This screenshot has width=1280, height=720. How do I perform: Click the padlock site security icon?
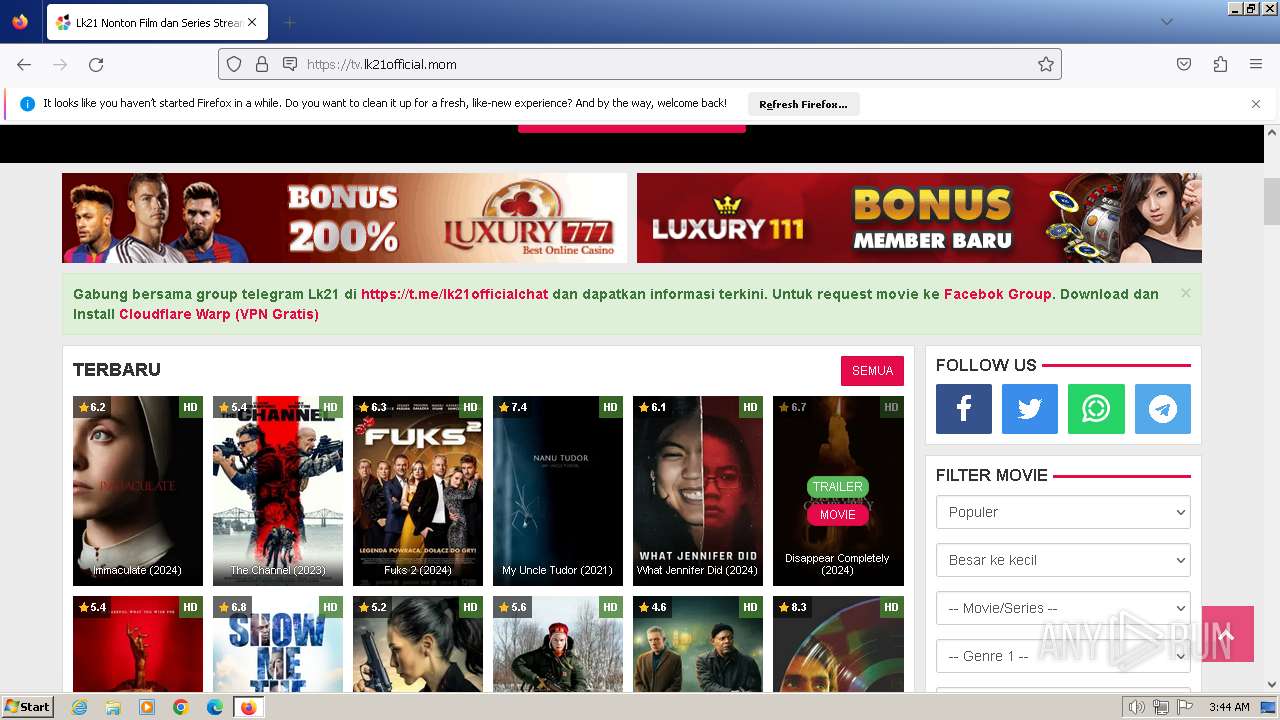[x=262, y=64]
